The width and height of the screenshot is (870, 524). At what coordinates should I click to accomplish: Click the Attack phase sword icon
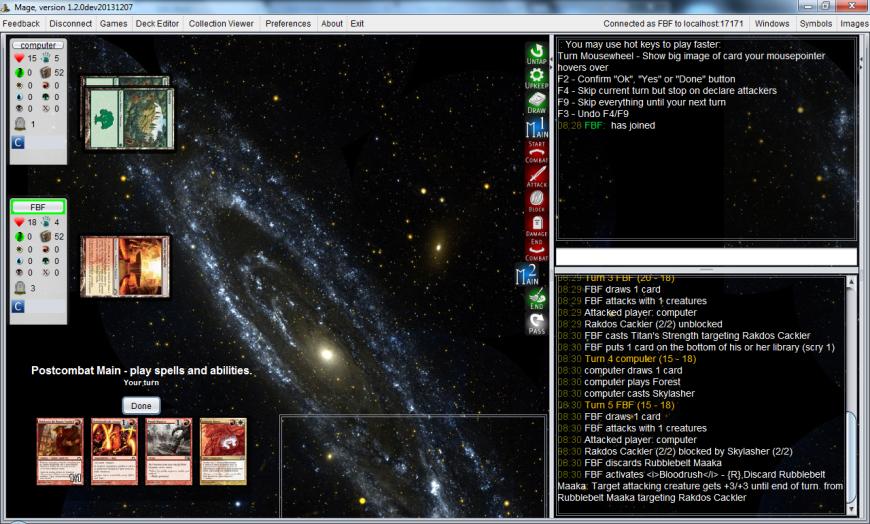[536, 176]
